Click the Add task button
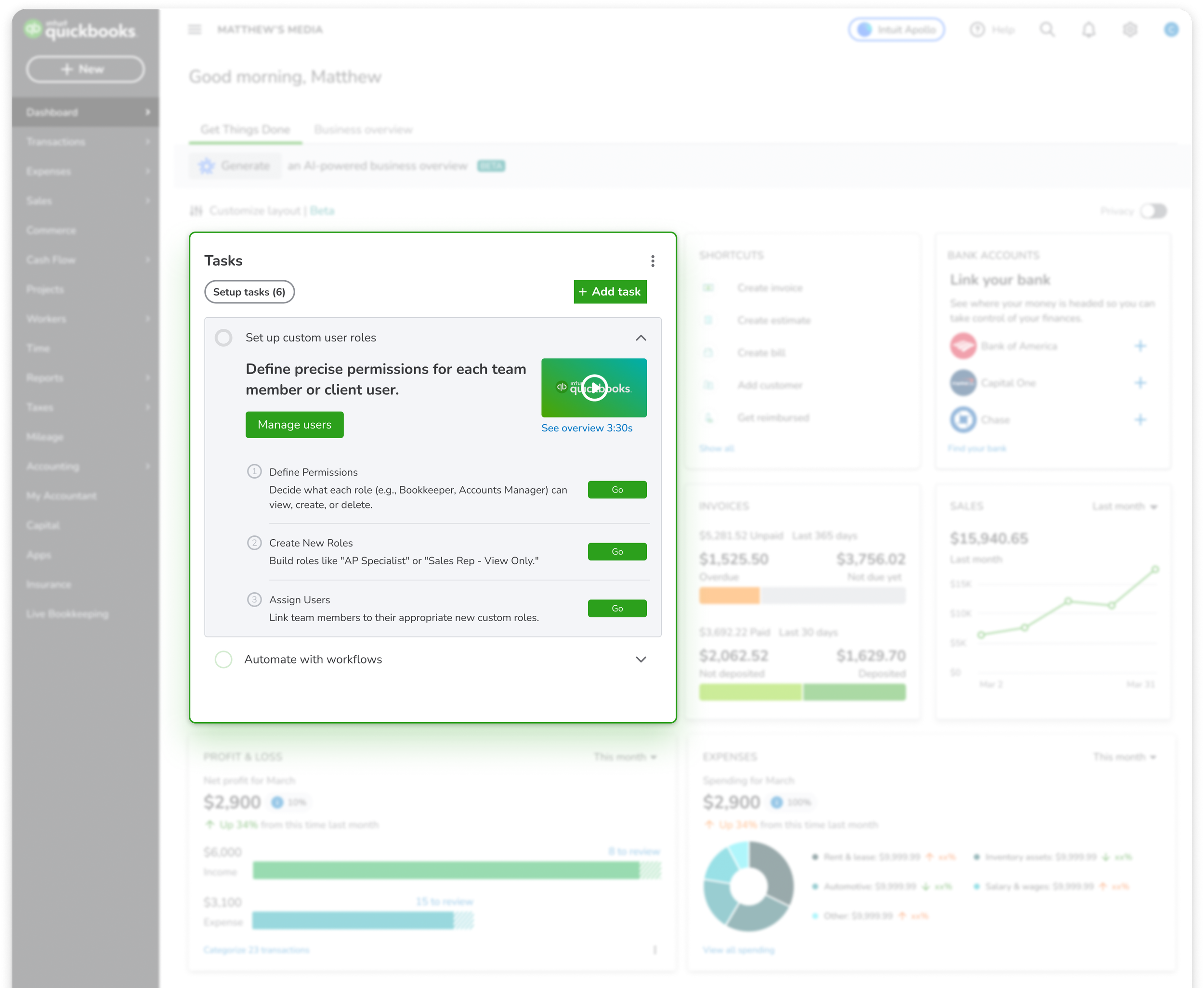The width and height of the screenshot is (1204, 988). [610, 291]
